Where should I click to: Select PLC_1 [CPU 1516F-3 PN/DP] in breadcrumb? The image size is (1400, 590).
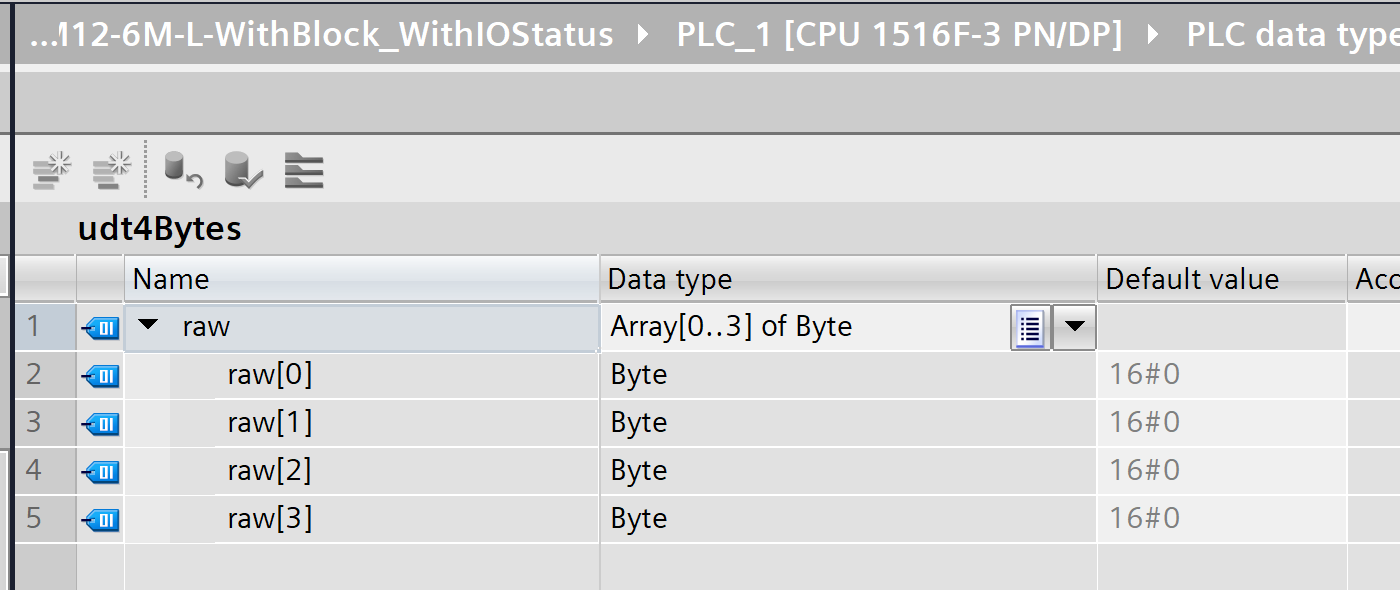[x=898, y=36]
